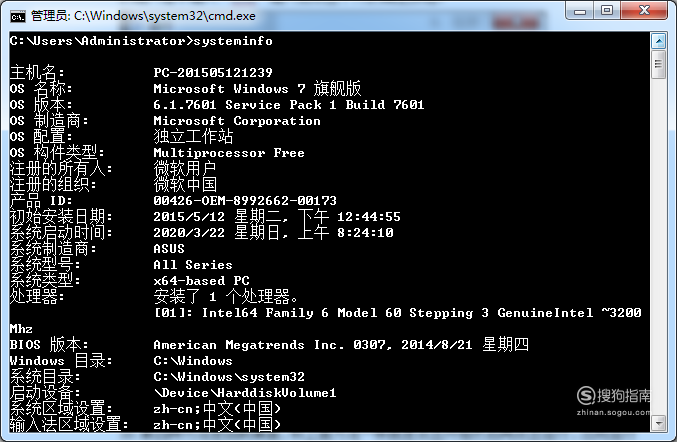Click the 初始安装日期 label
Viewport: 677px width, 442px height.
pos(61,217)
